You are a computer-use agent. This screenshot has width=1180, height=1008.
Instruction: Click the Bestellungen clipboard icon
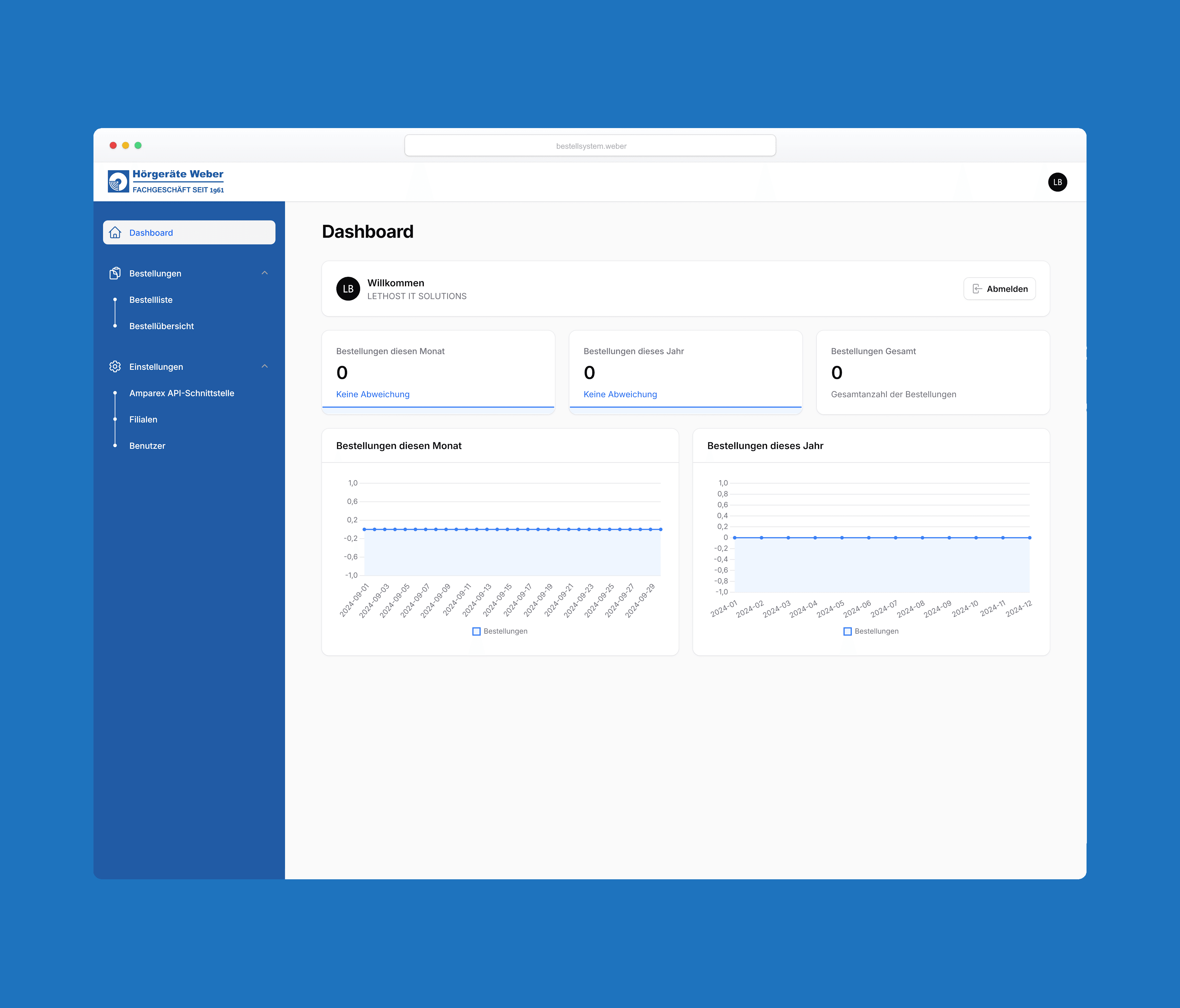115,273
